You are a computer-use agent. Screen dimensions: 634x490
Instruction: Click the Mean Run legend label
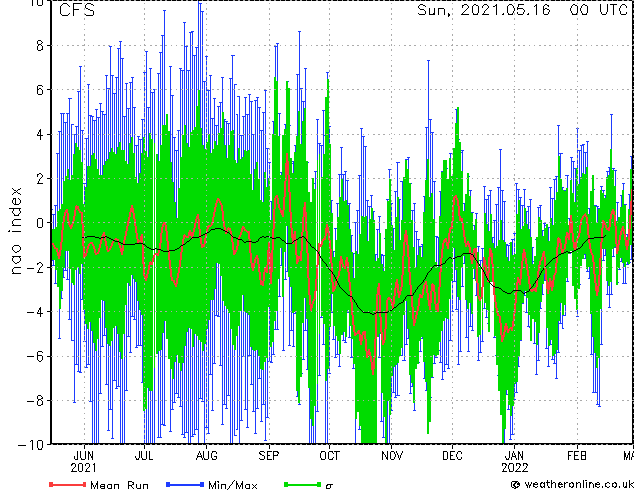(x=119, y=485)
